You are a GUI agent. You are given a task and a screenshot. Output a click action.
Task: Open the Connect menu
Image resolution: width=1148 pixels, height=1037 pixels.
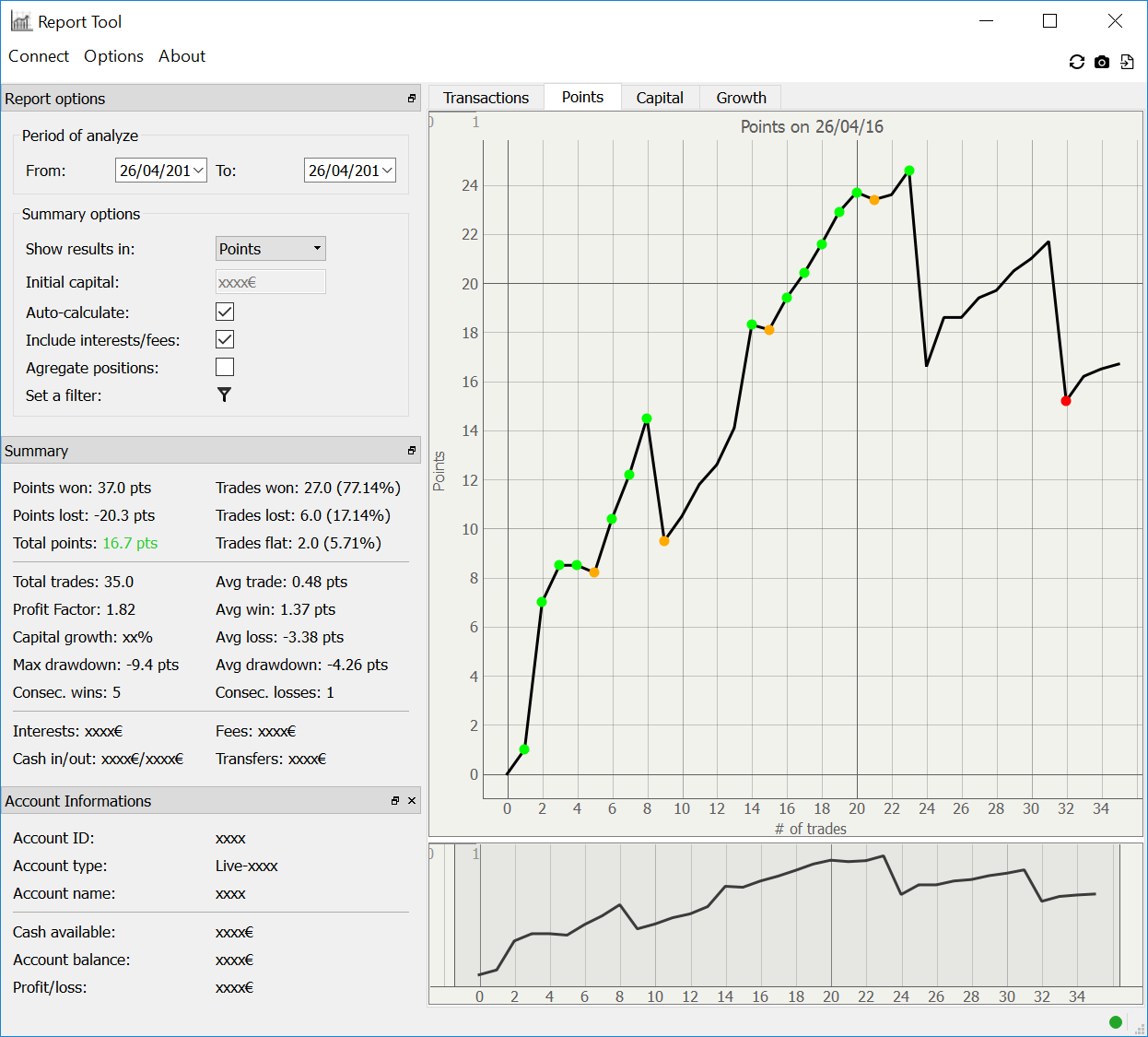pyautogui.click(x=39, y=56)
